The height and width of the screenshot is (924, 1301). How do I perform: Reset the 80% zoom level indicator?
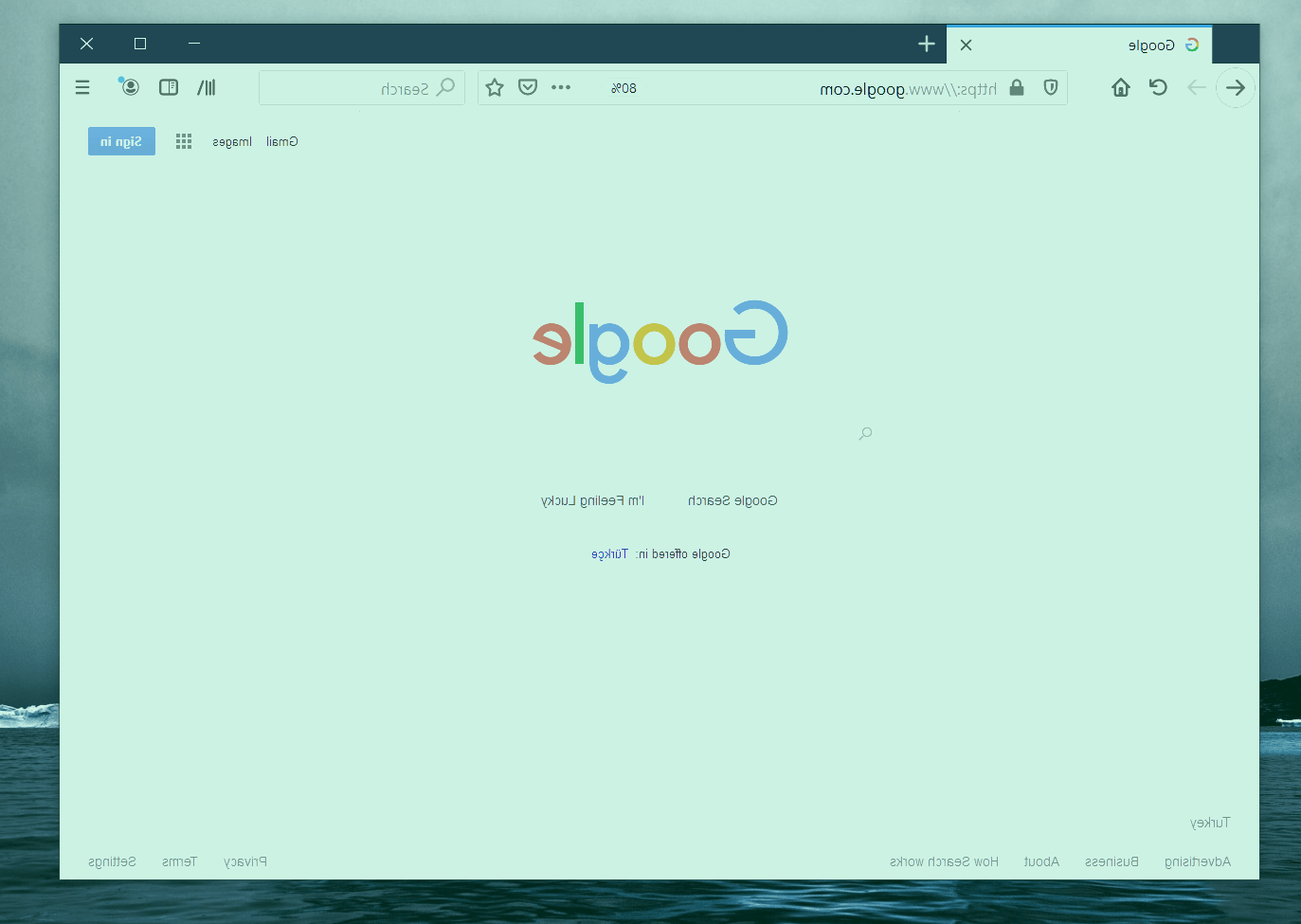(x=623, y=88)
